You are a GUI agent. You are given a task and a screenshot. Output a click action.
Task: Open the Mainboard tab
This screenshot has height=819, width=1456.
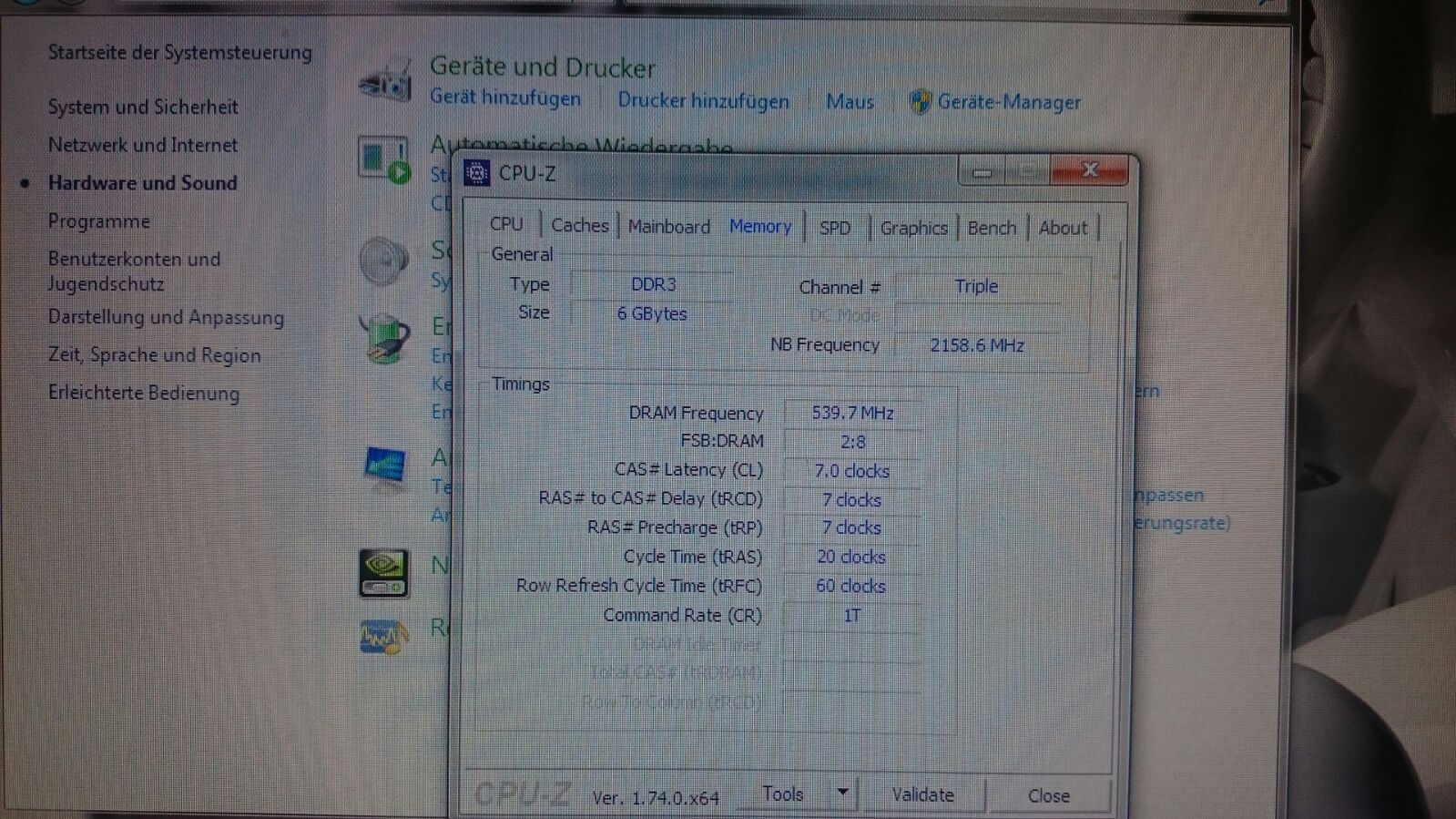click(x=669, y=227)
